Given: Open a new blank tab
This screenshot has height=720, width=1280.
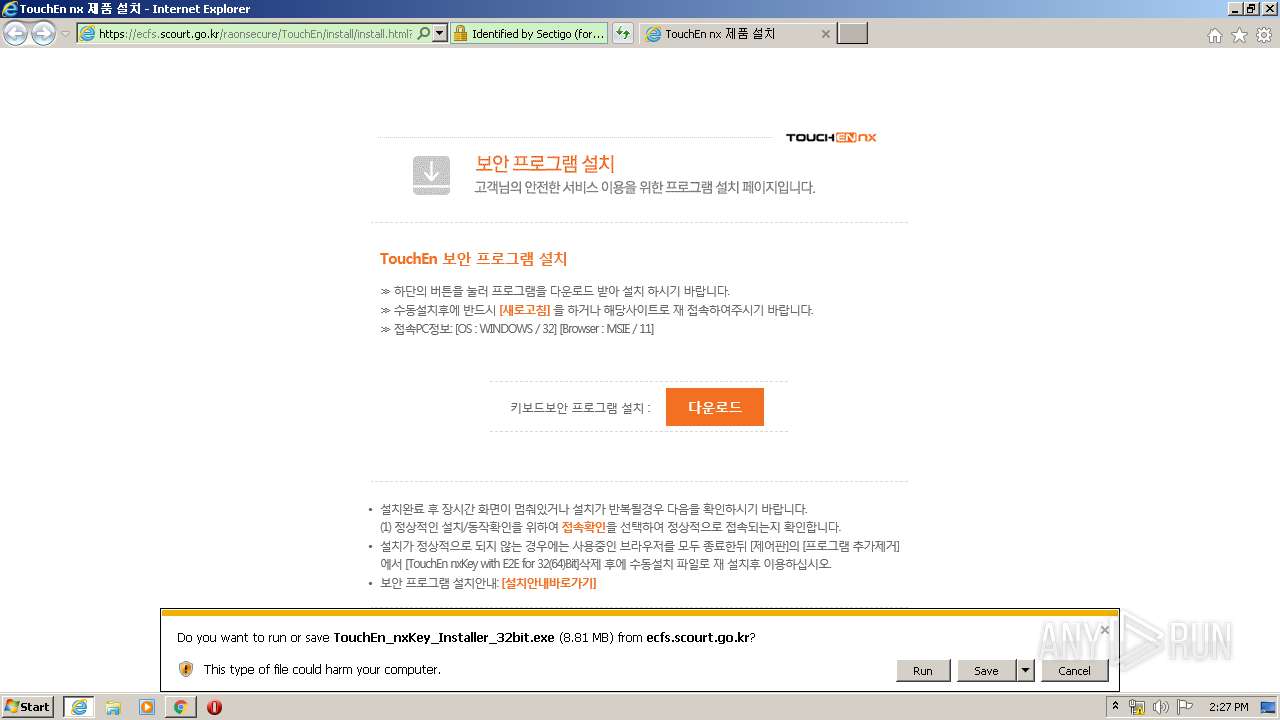Looking at the screenshot, I should pos(852,34).
